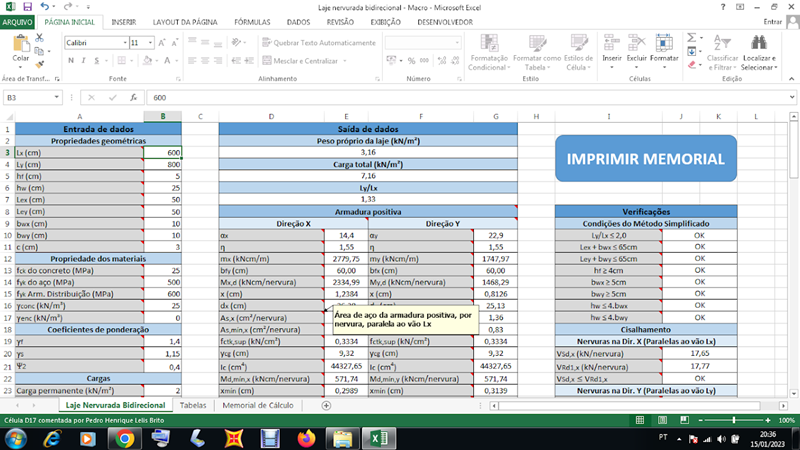Screen dimensions: 800x450
Task: Cut selection with the scissors icon
Action: [39, 38]
